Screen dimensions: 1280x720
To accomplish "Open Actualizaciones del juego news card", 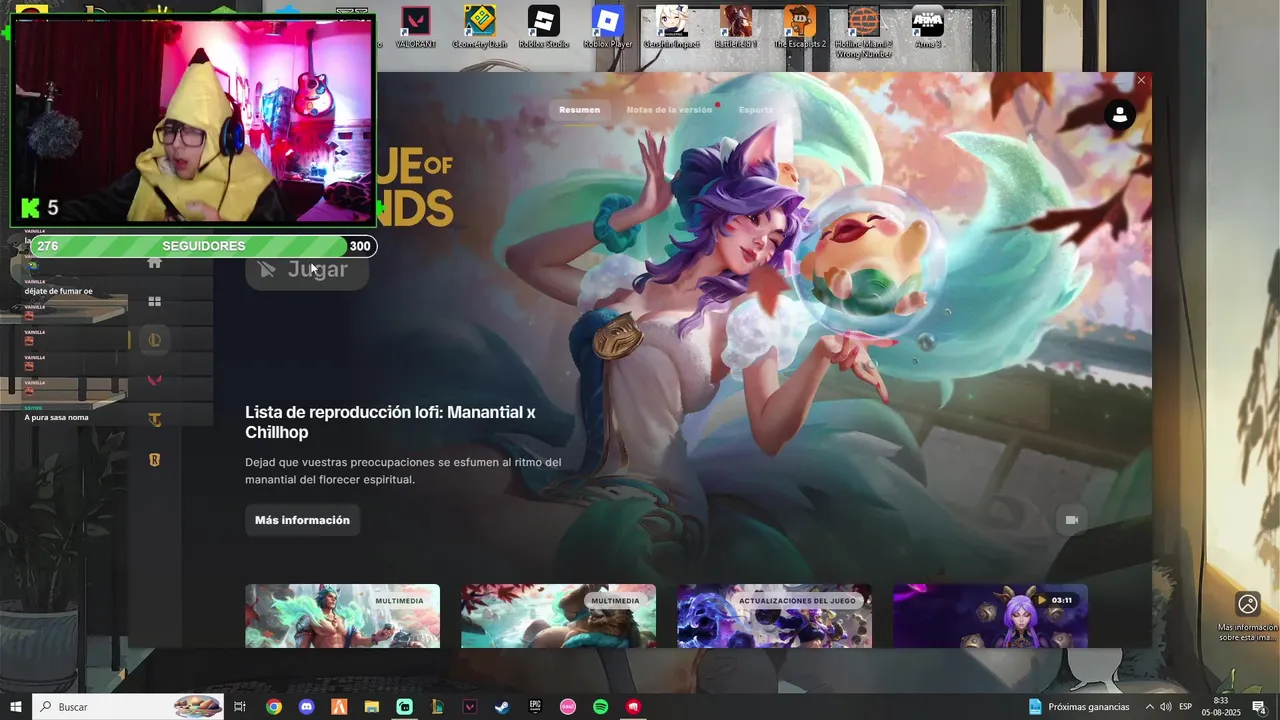I will (x=774, y=616).
